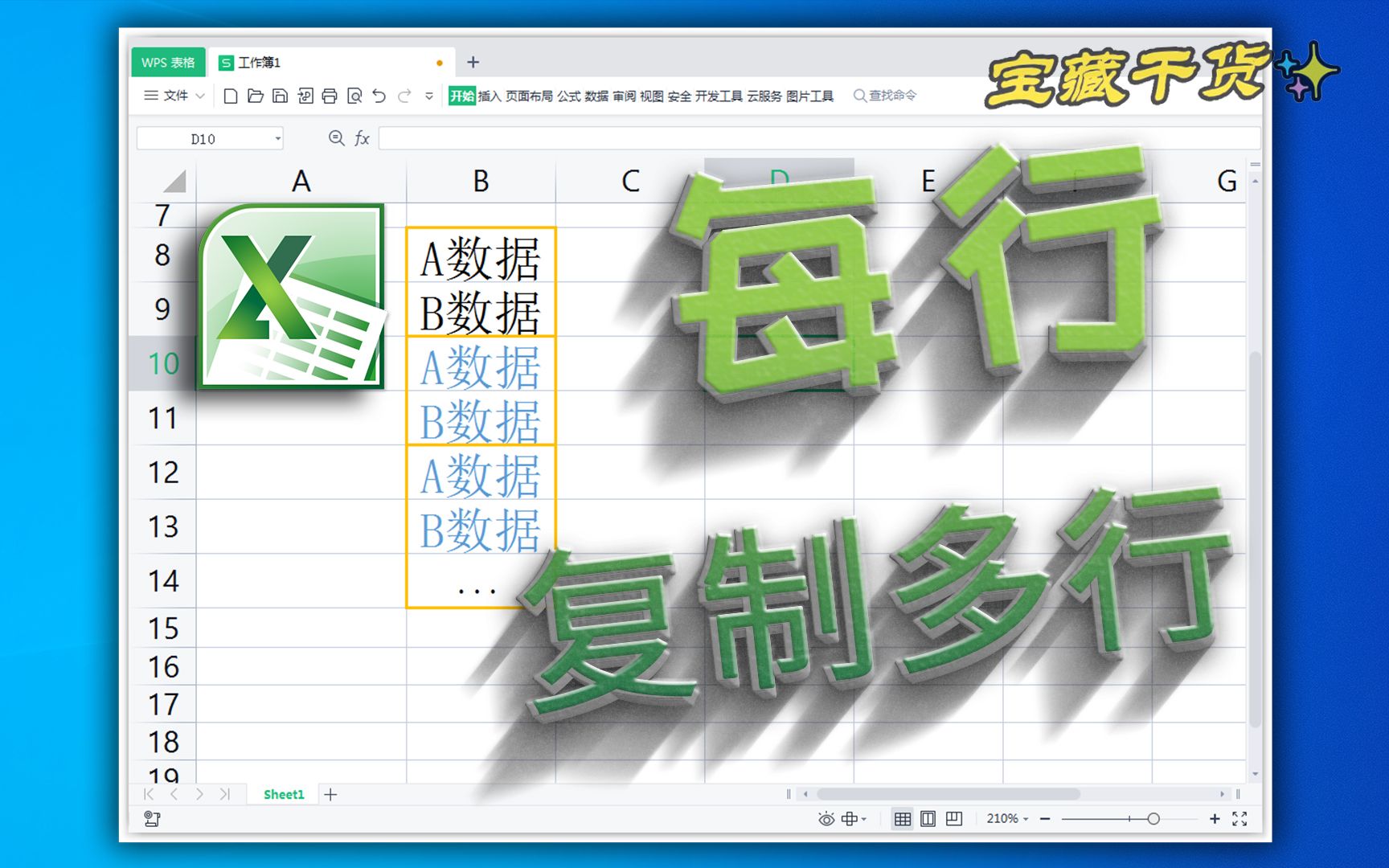The image size is (1389, 868).
Task: Click the zoom magnifier beside fx
Action: (337, 138)
